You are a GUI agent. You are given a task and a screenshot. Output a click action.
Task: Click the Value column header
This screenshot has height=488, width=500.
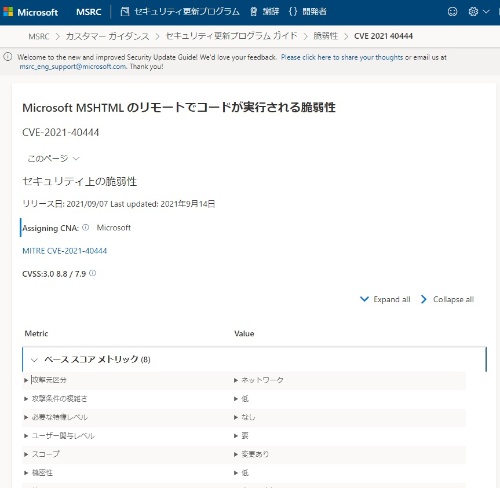point(244,333)
